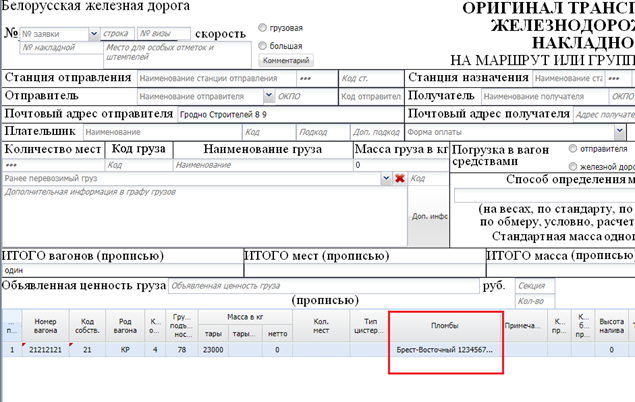The image size is (635, 402).
Task: Click the 'Пломбы' column header
Action: coord(444,325)
